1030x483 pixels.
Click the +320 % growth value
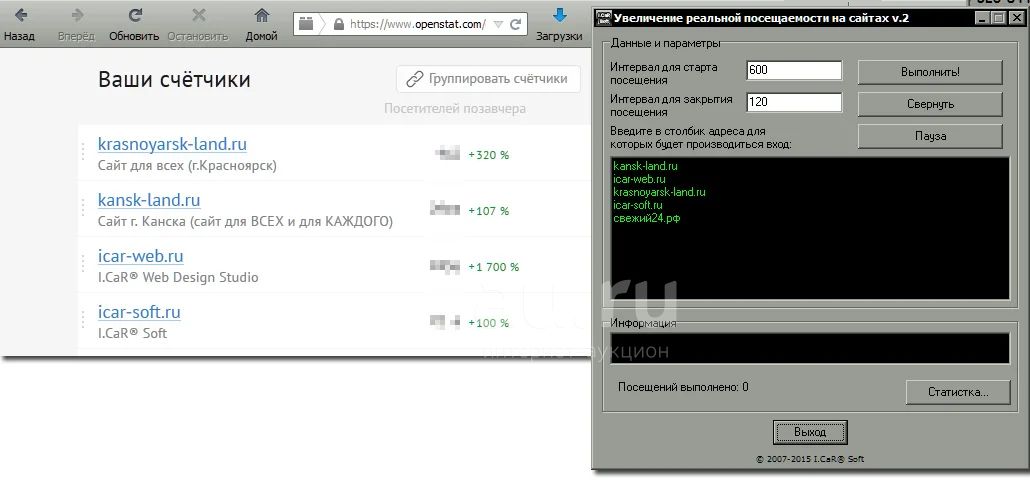pyautogui.click(x=489, y=155)
